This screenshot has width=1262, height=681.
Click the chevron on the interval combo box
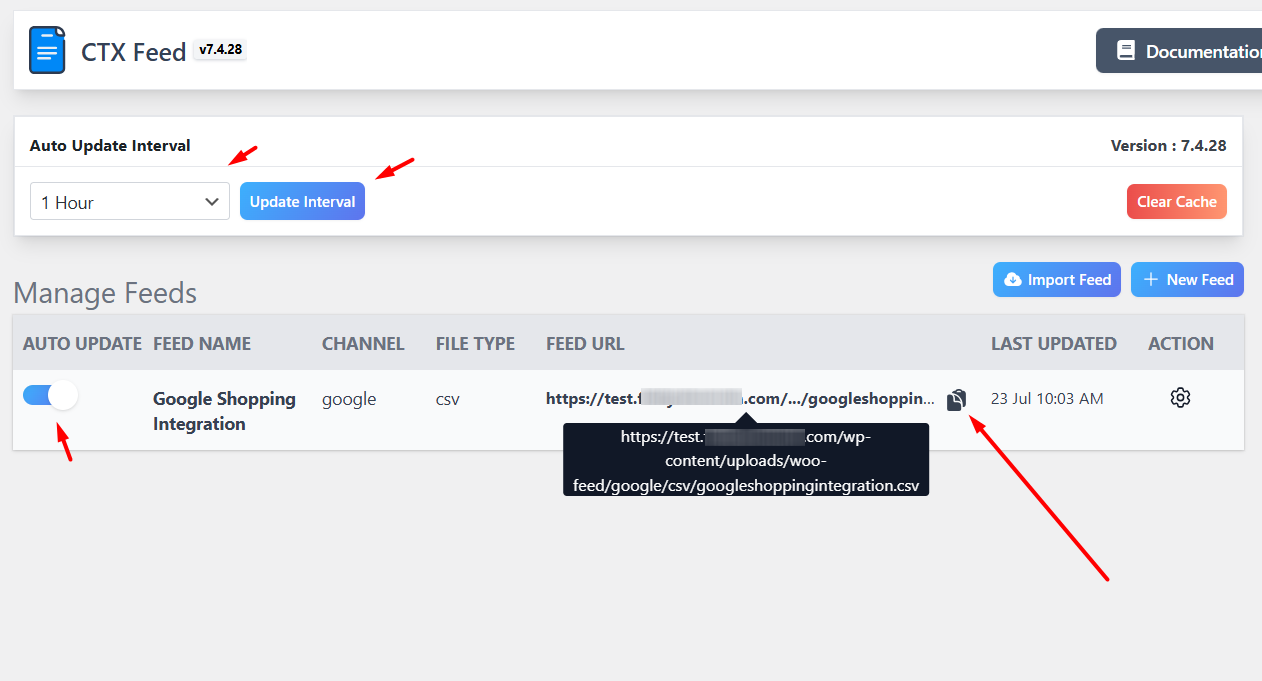point(214,201)
